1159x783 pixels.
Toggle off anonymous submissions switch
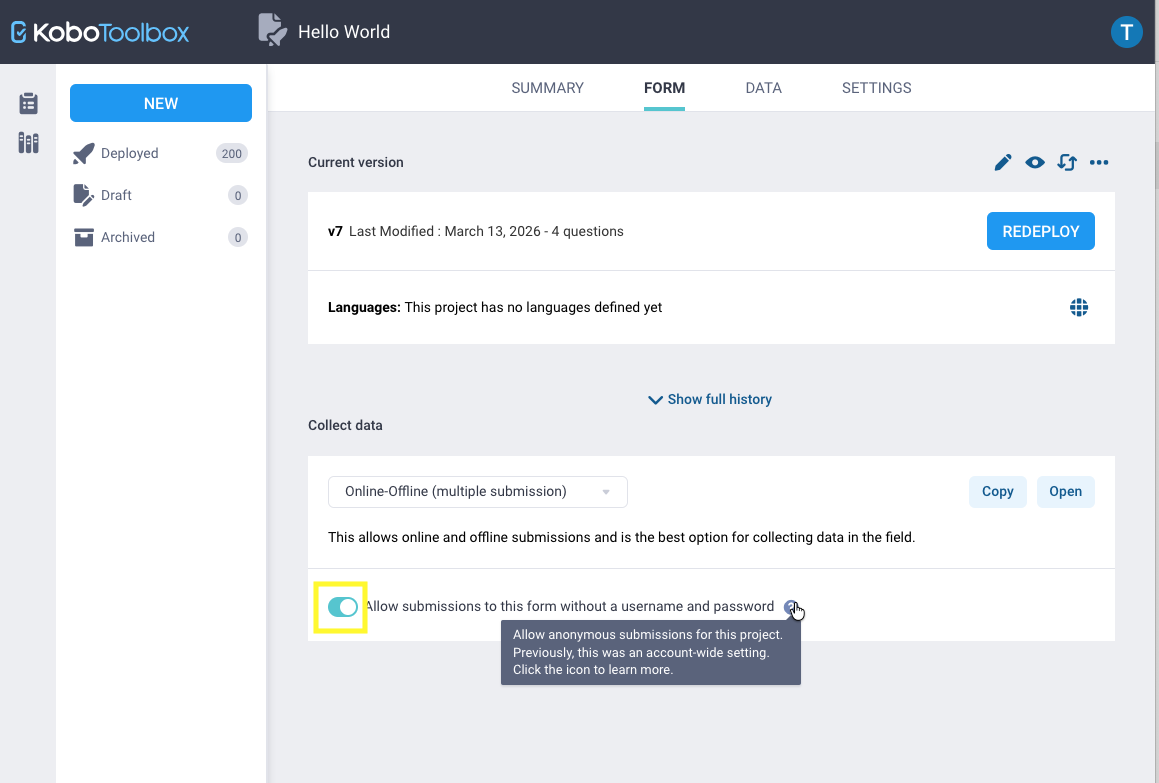pyautogui.click(x=342, y=607)
